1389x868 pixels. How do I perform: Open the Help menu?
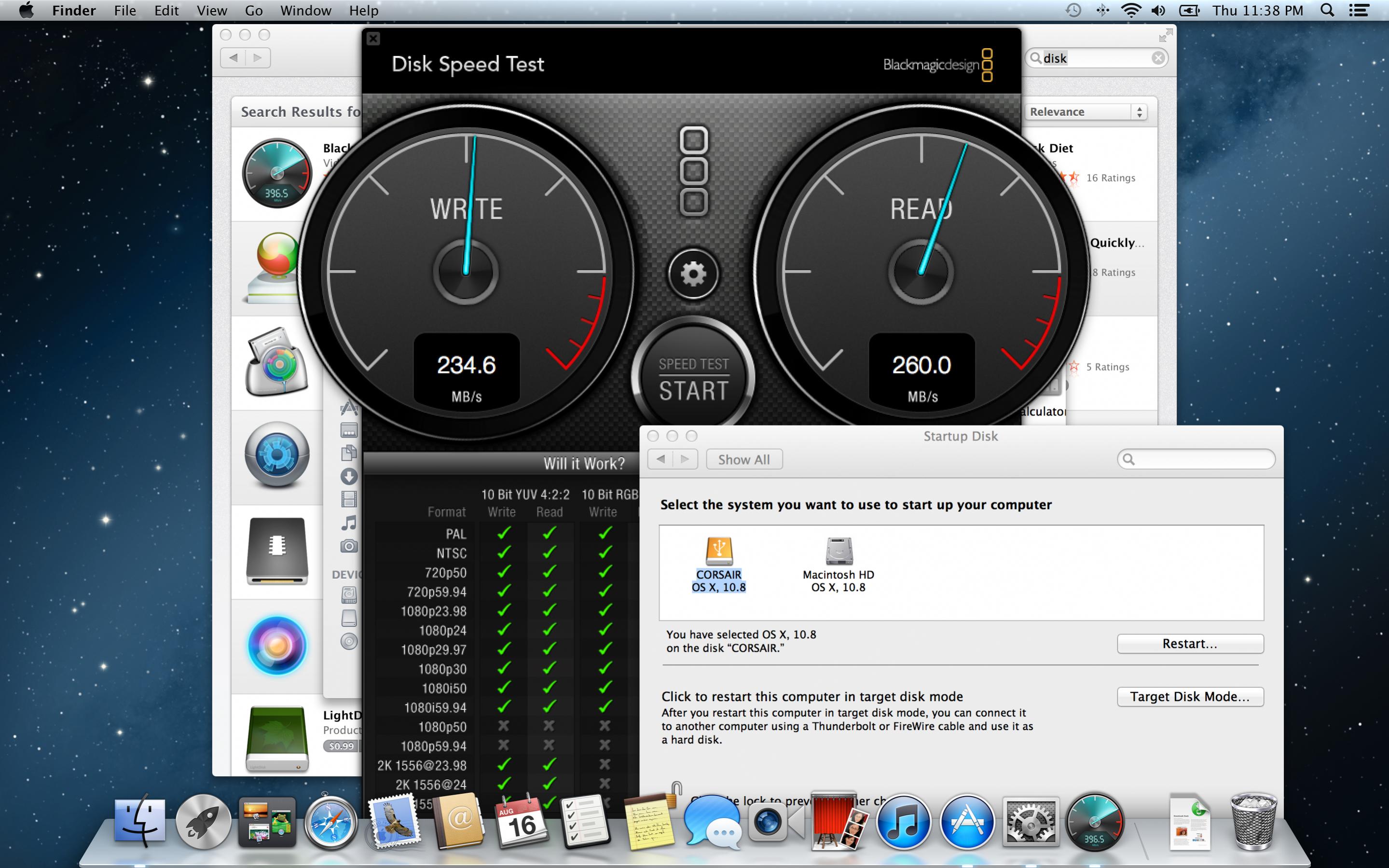(364, 10)
